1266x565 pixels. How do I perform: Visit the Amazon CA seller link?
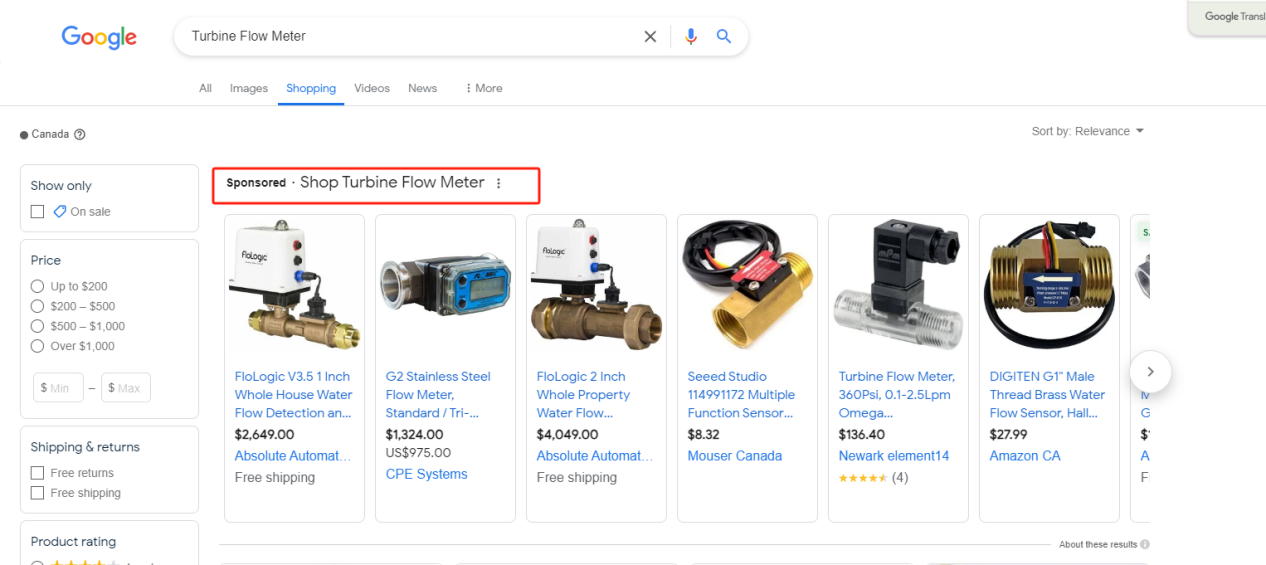pyautogui.click(x=1025, y=456)
